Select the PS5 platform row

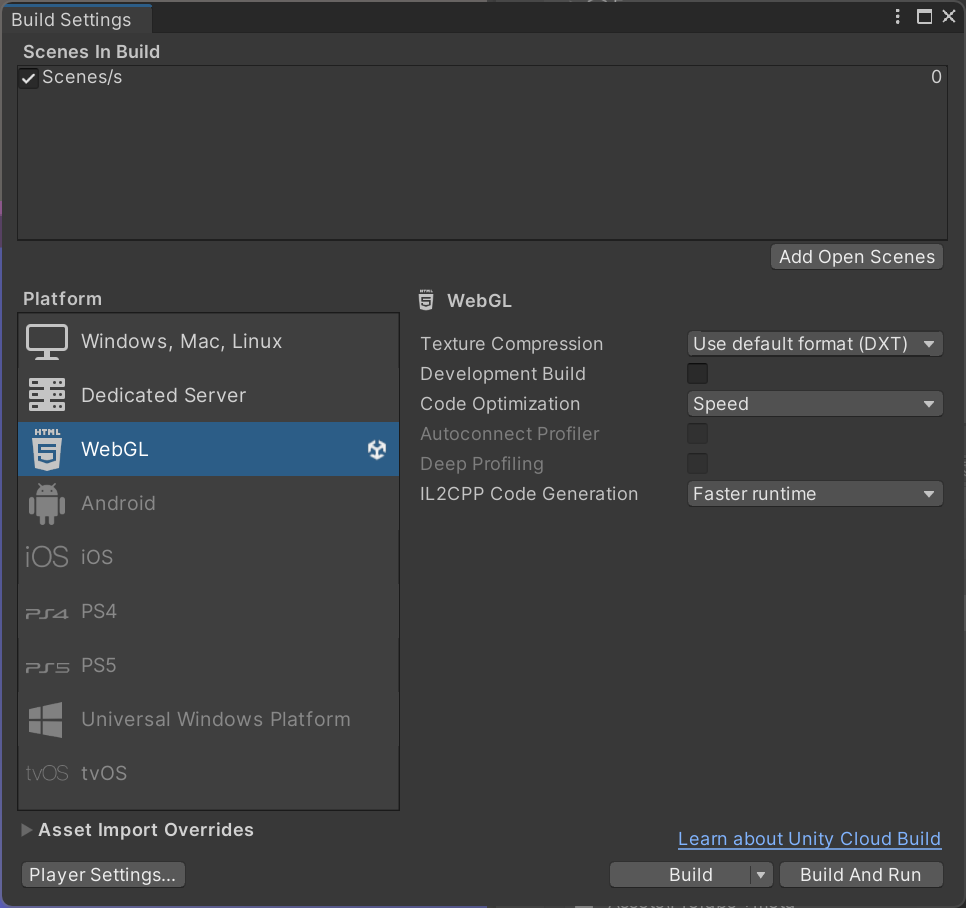click(208, 665)
